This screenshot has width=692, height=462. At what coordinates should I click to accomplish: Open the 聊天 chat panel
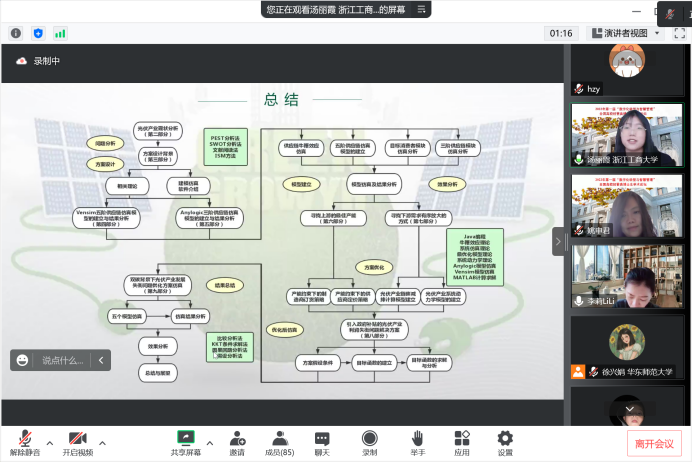(x=322, y=443)
